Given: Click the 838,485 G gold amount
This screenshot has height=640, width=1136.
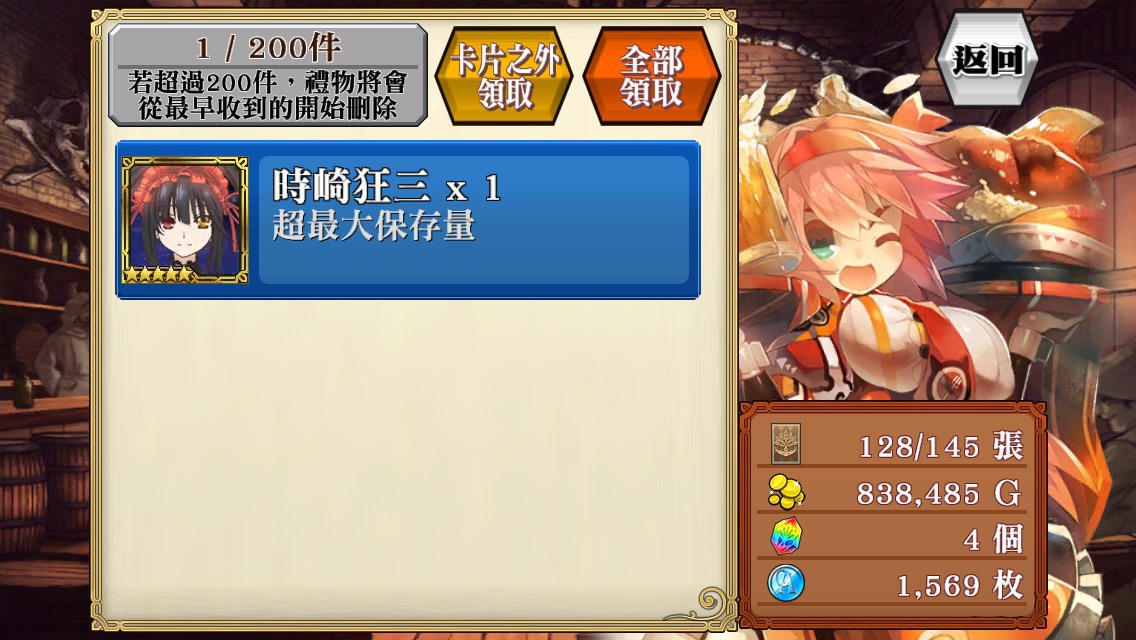Looking at the screenshot, I should pos(939,493).
